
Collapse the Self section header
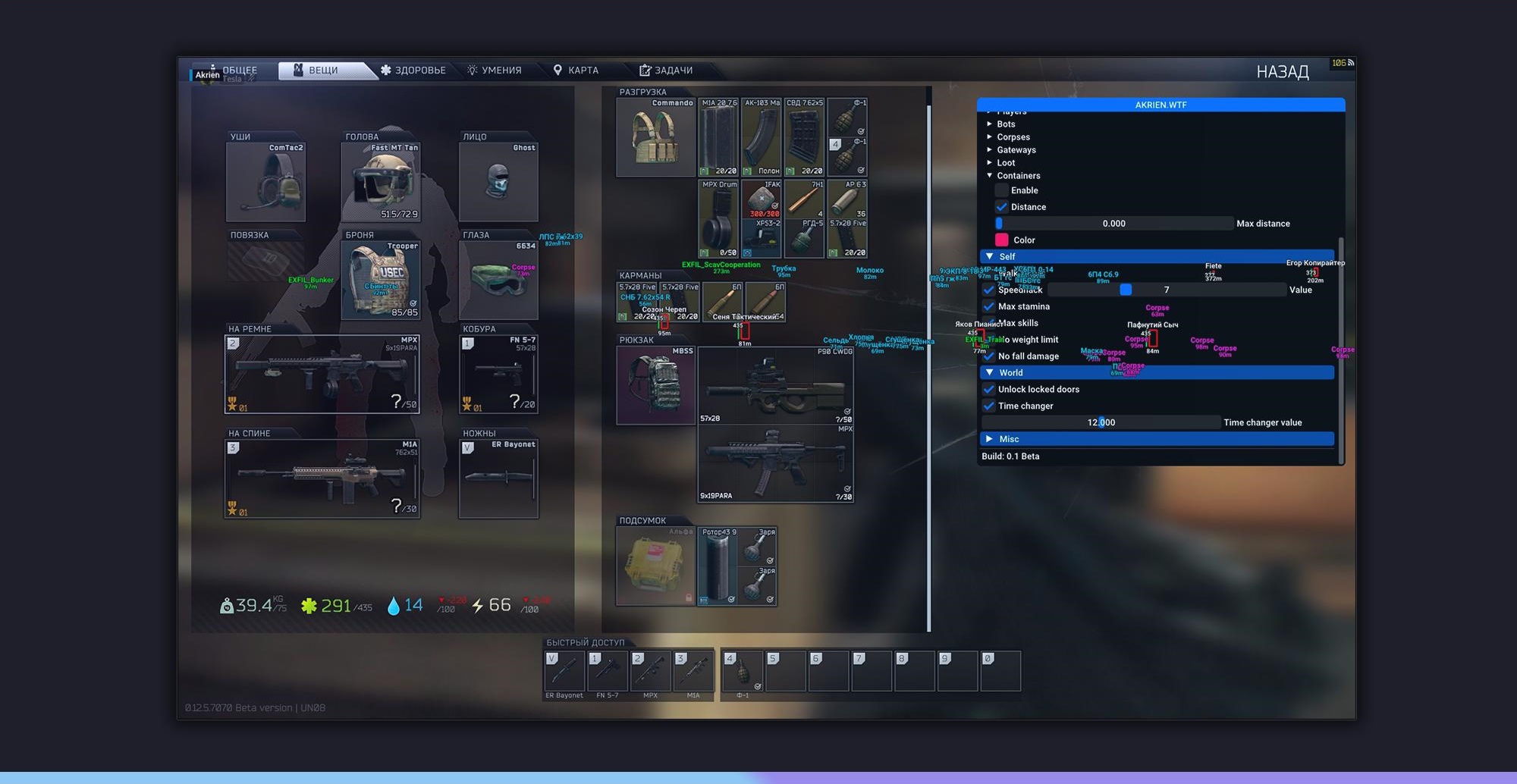(x=1157, y=256)
